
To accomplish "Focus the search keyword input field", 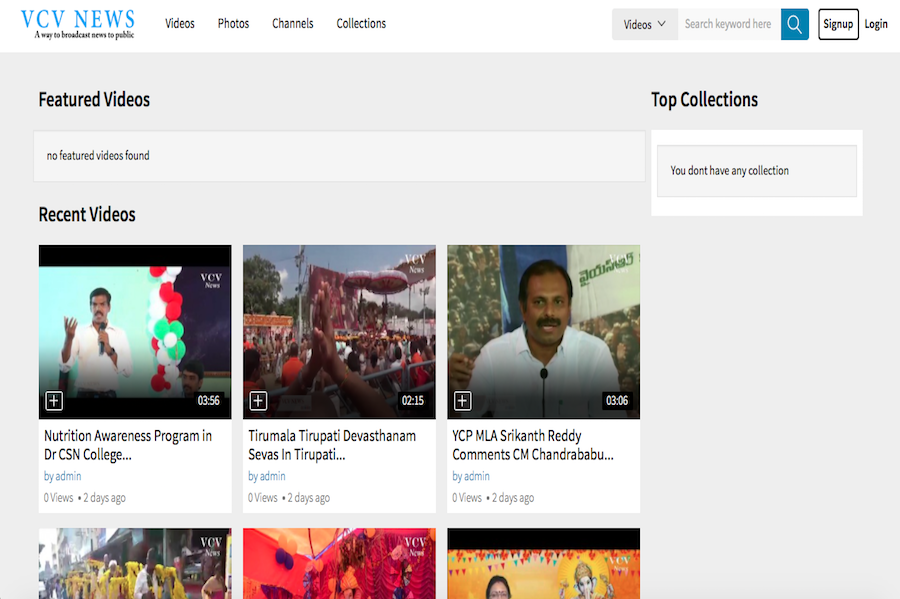I will click(x=728, y=24).
